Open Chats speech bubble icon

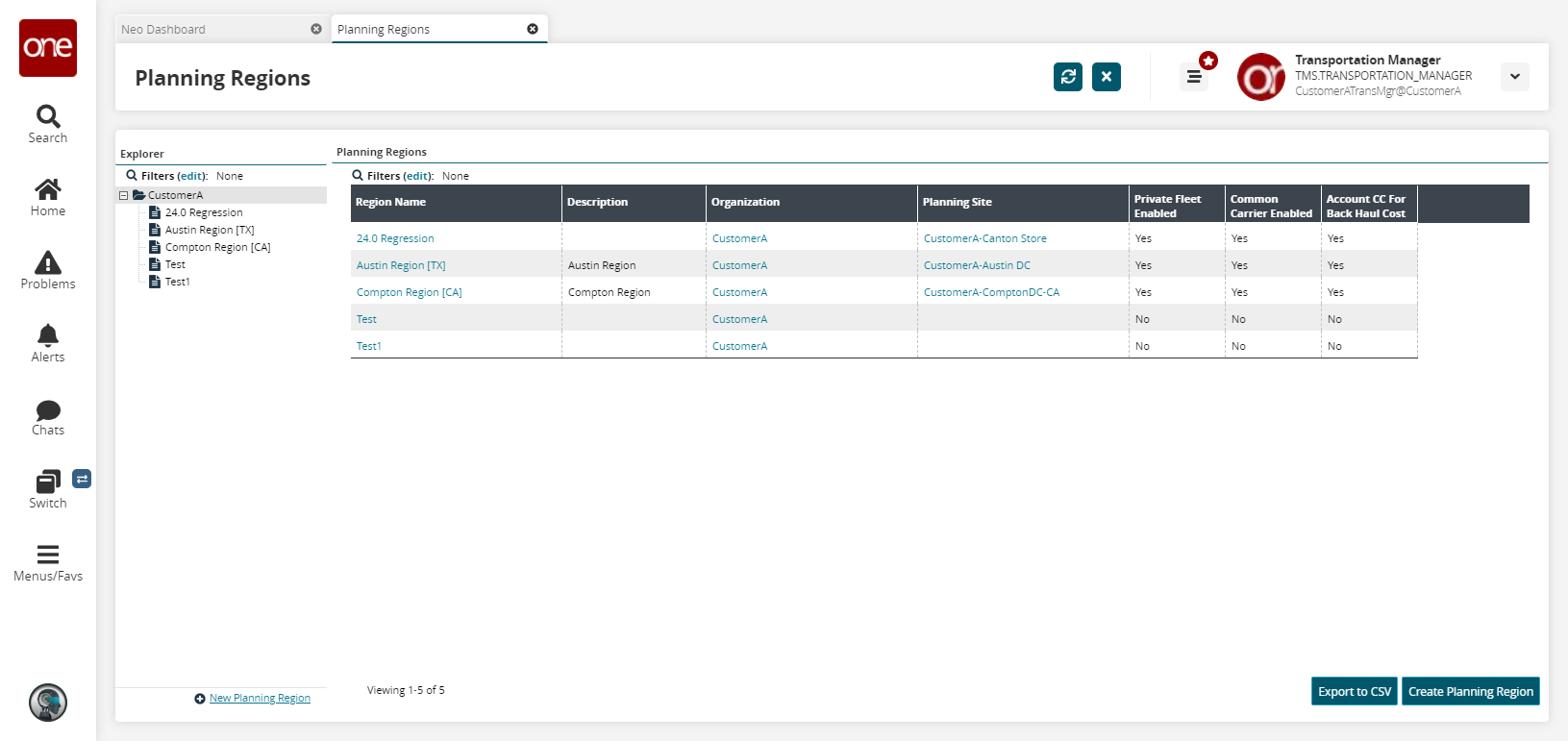pyautogui.click(x=48, y=410)
